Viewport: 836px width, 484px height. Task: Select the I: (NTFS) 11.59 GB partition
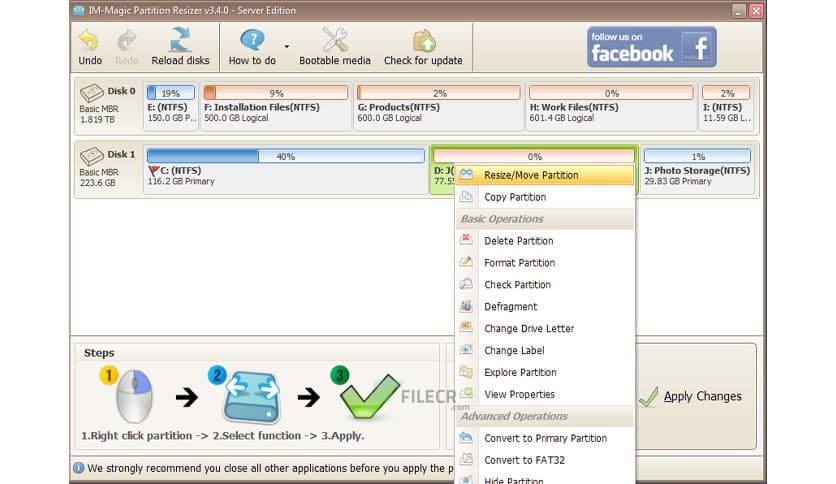[x=727, y=106]
